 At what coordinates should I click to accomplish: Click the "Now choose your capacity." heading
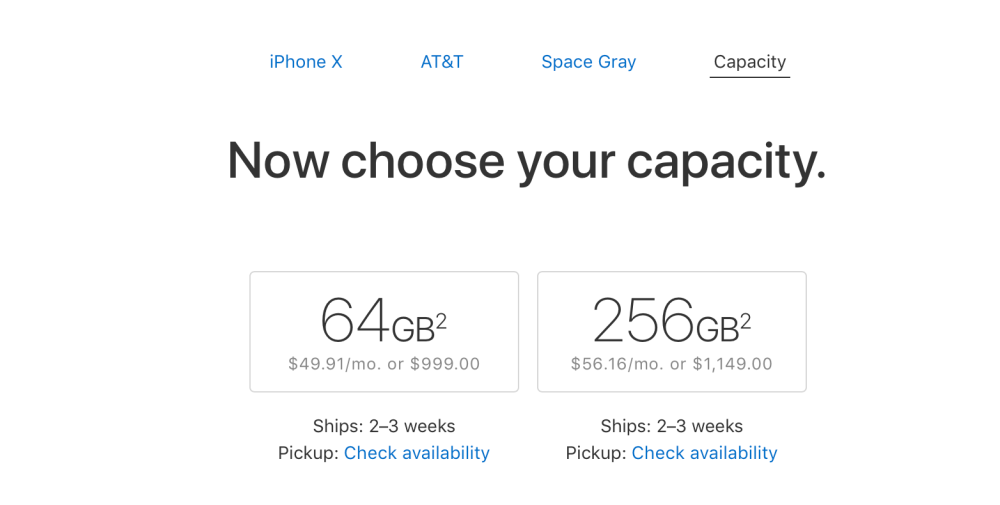pos(526,160)
